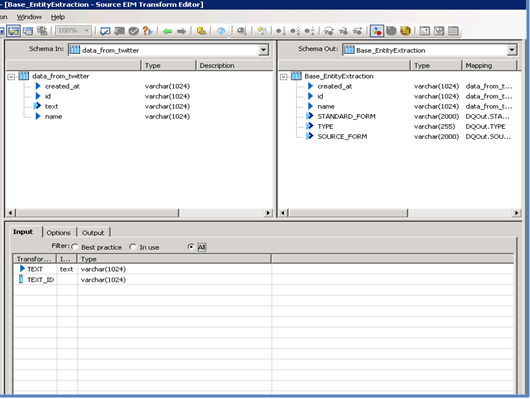The height and width of the screenshot is (399, 530).
Task: Open the Window menu
Action: [29, 17]
